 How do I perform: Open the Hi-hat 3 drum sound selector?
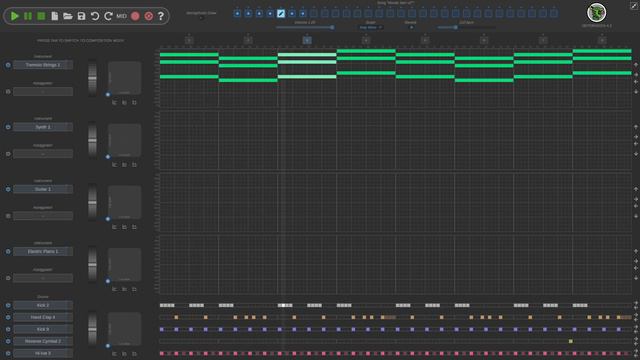tap(43, 353)
